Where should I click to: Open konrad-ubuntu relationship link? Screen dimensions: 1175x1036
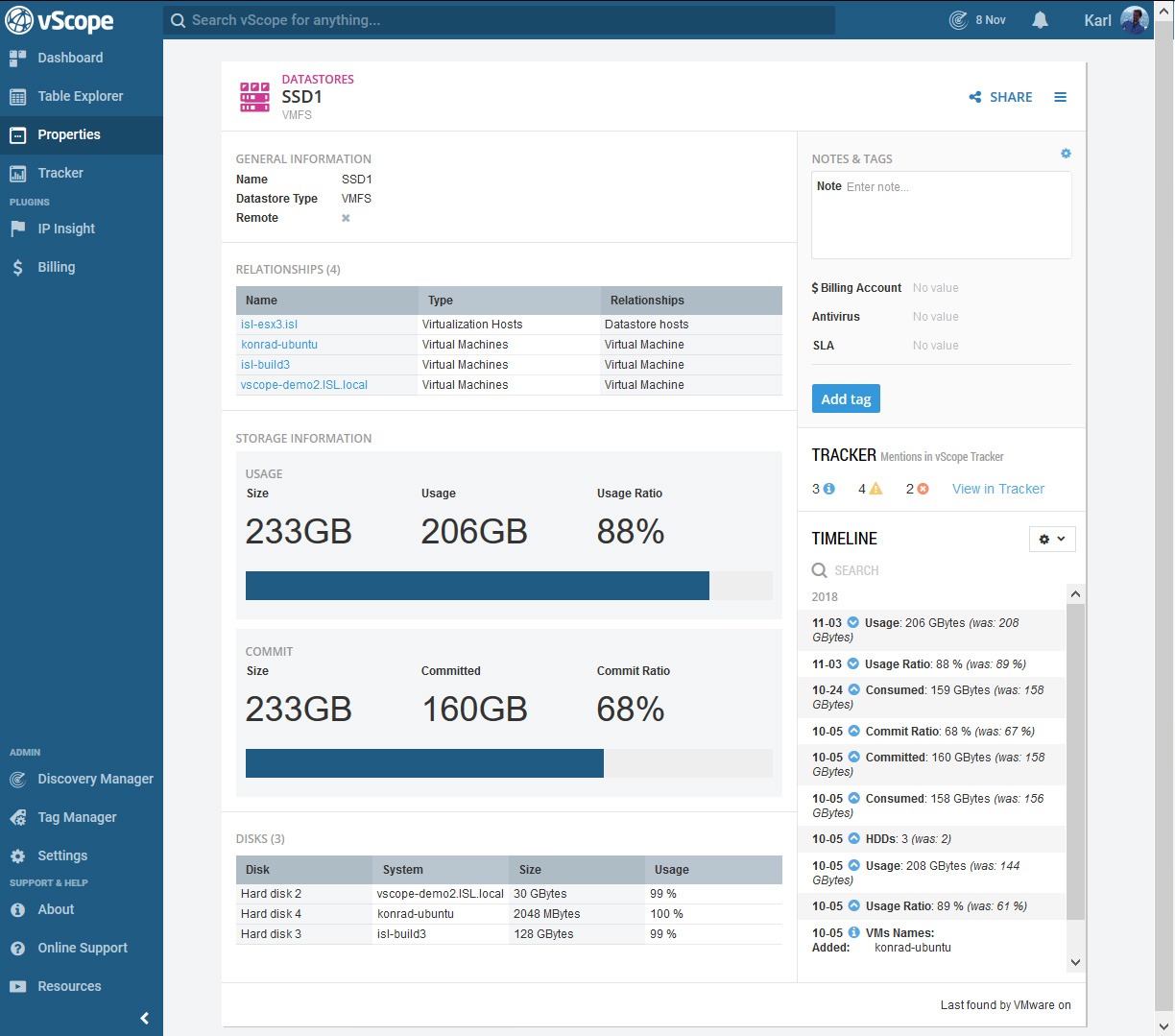coord(279,345)
